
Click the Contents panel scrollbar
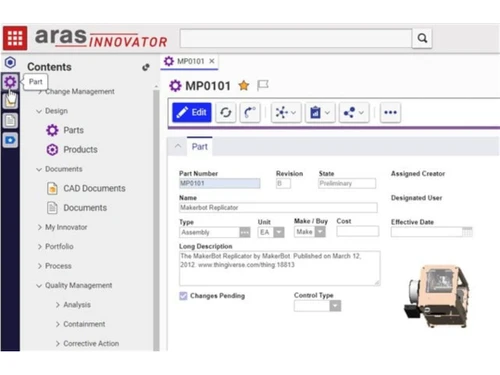coord(156,220)
